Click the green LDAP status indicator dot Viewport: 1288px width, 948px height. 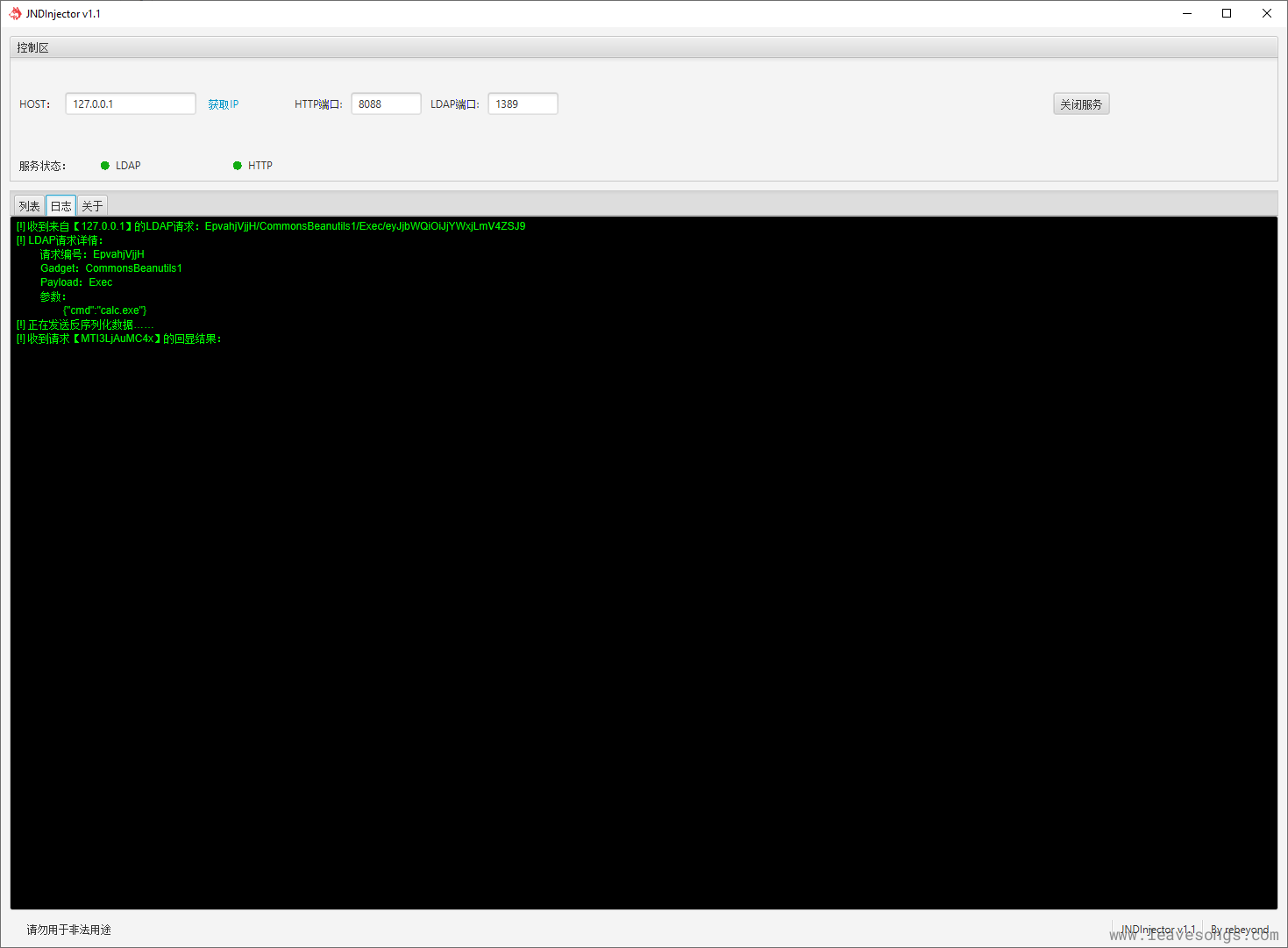pyautogui.click(x=105, y=166)
